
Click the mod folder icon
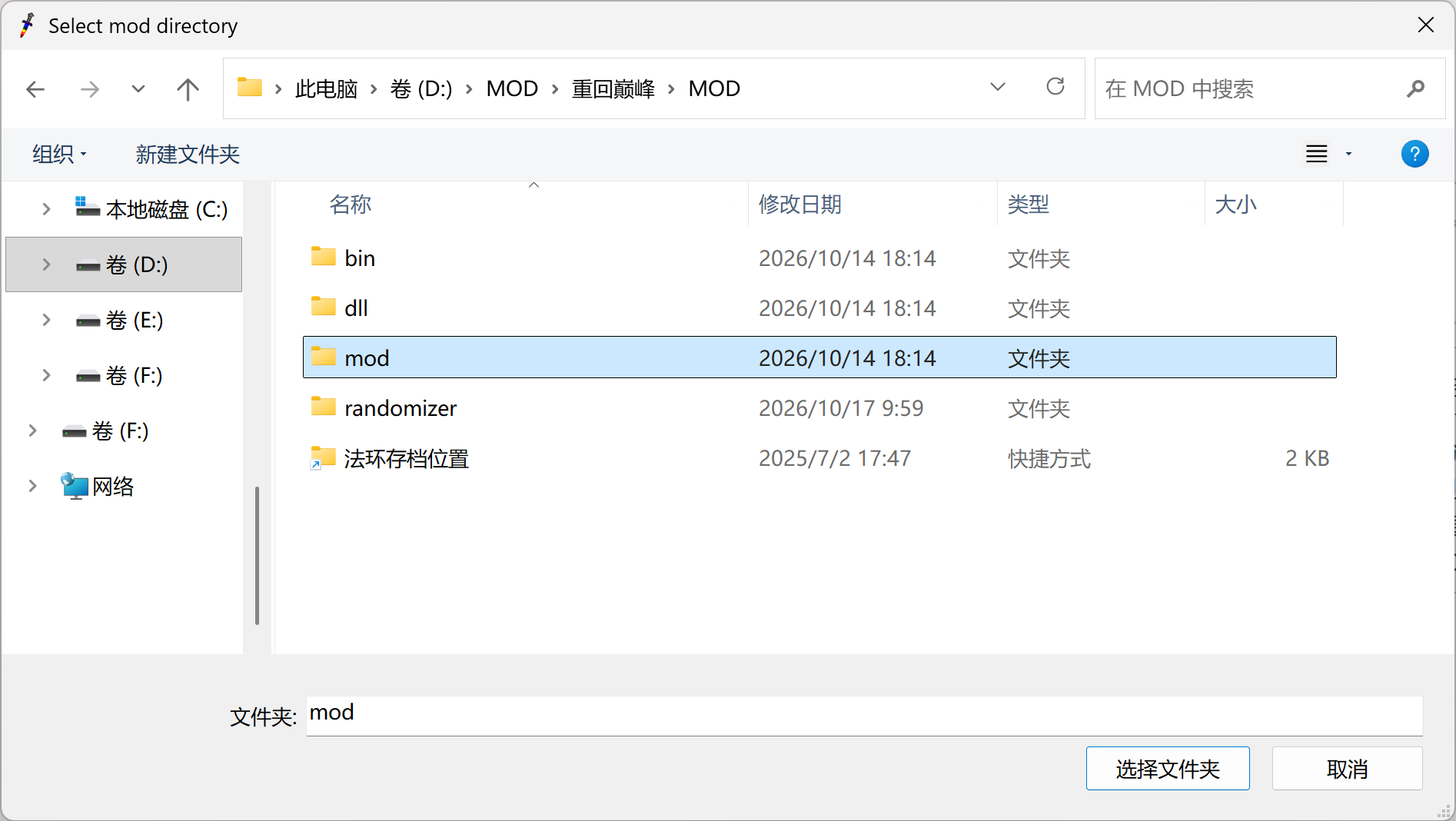(324, 357)
